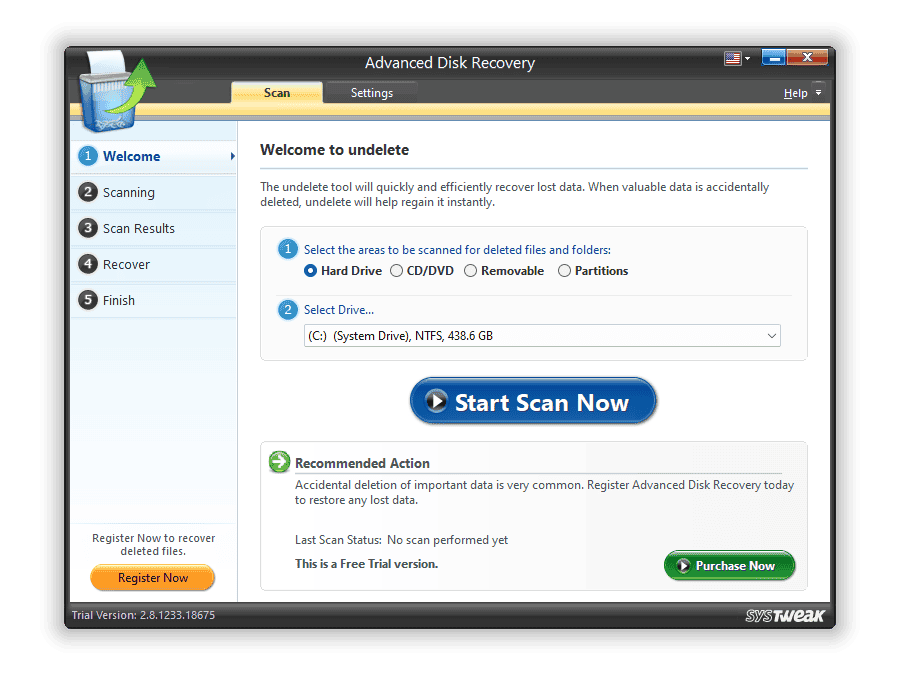Screen dimensions: 900x675
Task: Click the numbered 1 circle beside Select areas
Action: click(288, 249)
